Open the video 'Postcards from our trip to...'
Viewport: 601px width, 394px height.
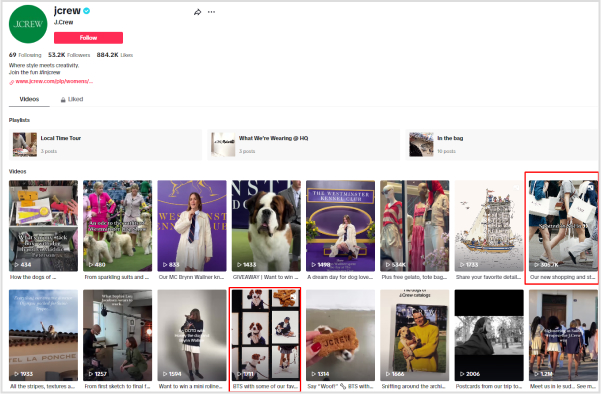point(489,335)
